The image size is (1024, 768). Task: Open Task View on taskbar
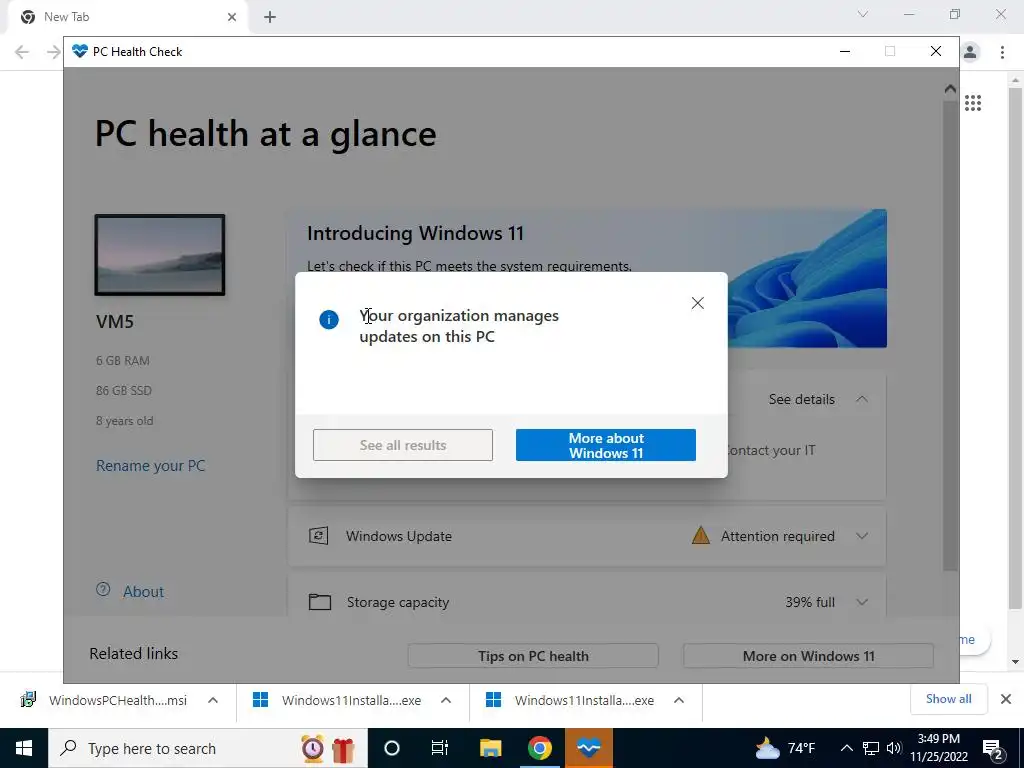click(x=440, y=748)
